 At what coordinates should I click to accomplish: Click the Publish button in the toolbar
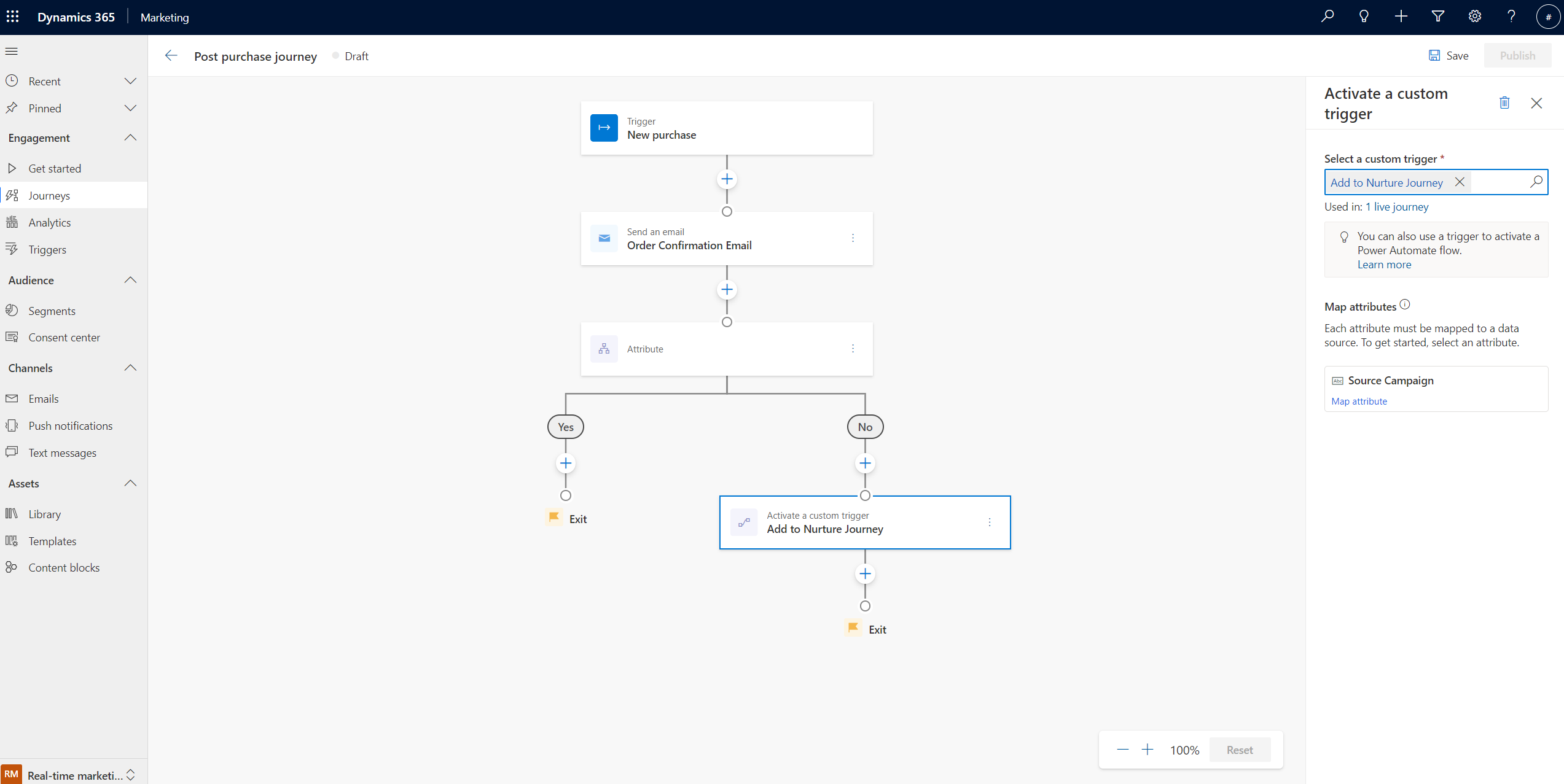click(x=1517, y=55)
